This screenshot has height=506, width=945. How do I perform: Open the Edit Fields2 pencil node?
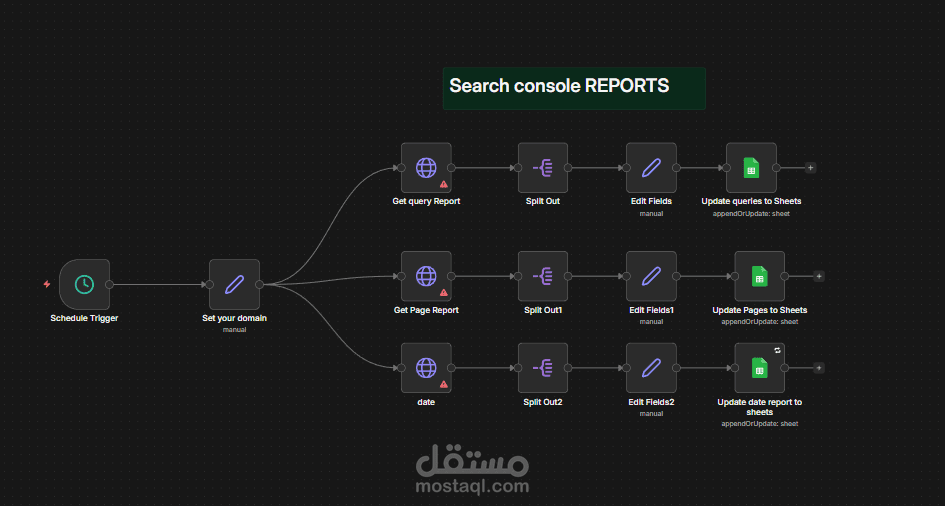pyautogui.click(x=651, y=368)
